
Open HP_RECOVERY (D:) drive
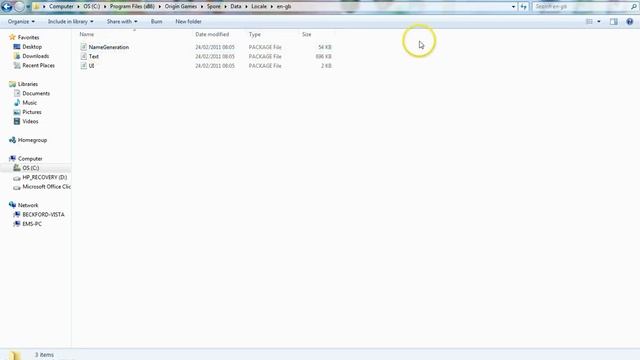44,178
